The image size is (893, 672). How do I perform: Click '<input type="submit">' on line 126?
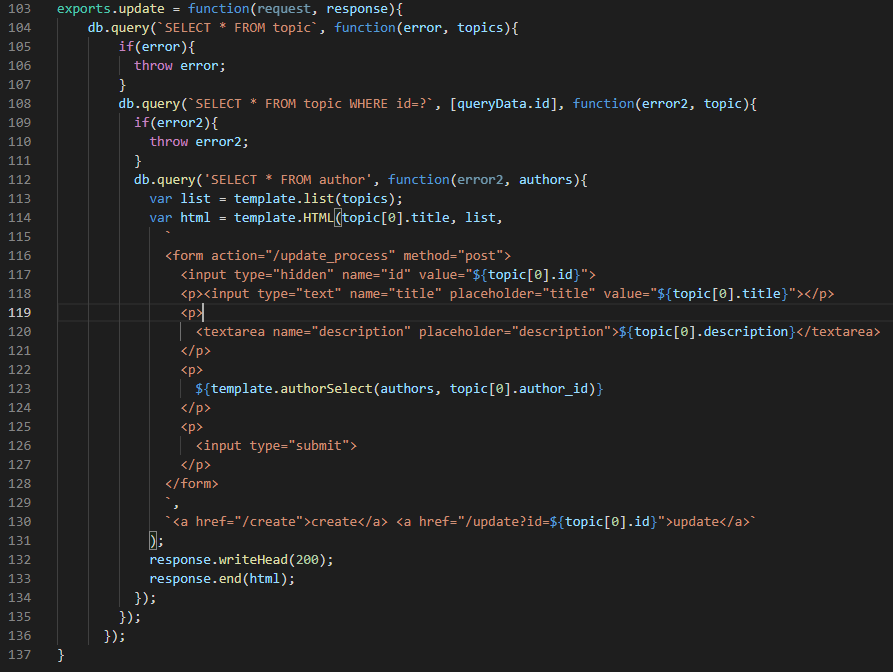pos(276,445)
